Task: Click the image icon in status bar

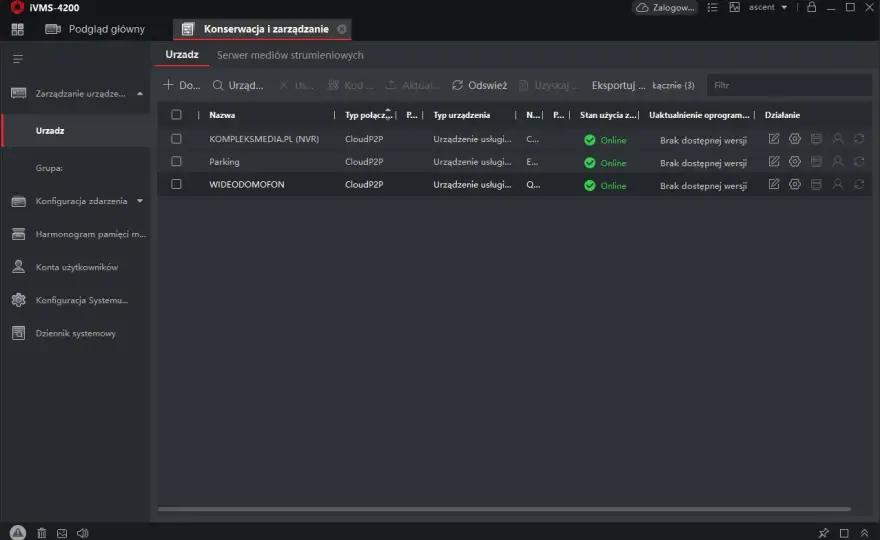Action: click(62, 533)
